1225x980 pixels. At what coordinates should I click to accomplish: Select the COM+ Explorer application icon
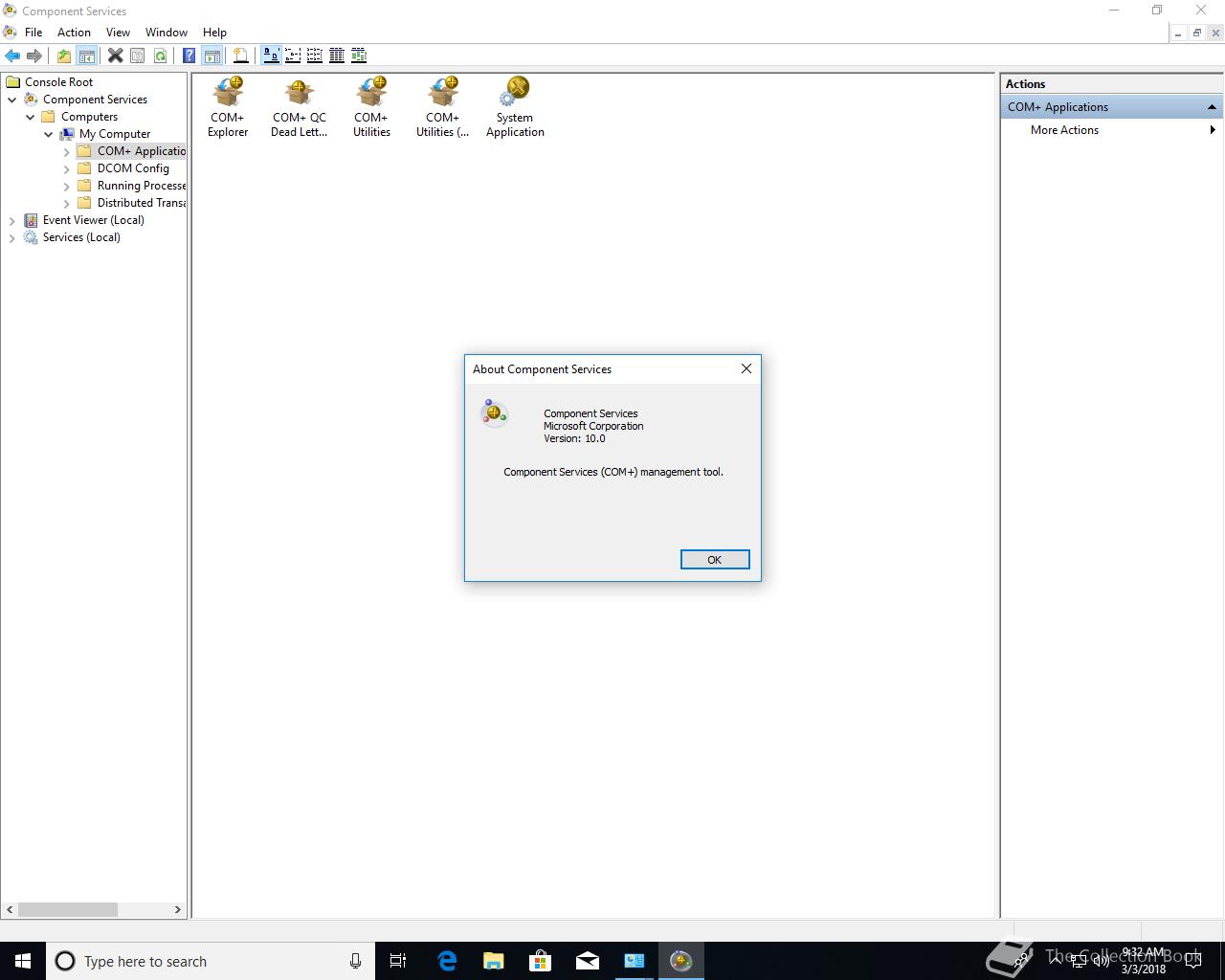(x=228, y=107)
